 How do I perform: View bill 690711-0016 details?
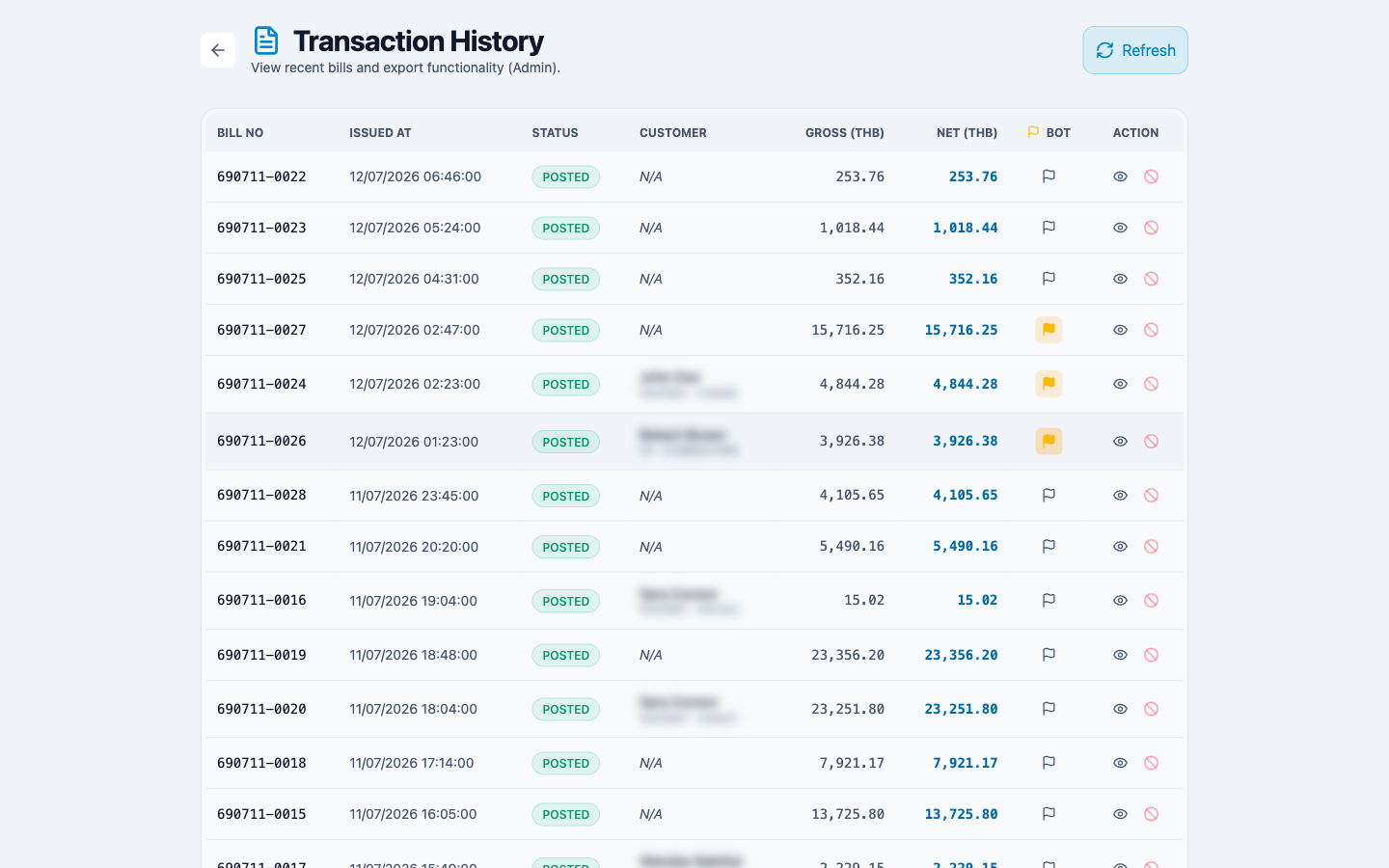[x=1120, y=600]
